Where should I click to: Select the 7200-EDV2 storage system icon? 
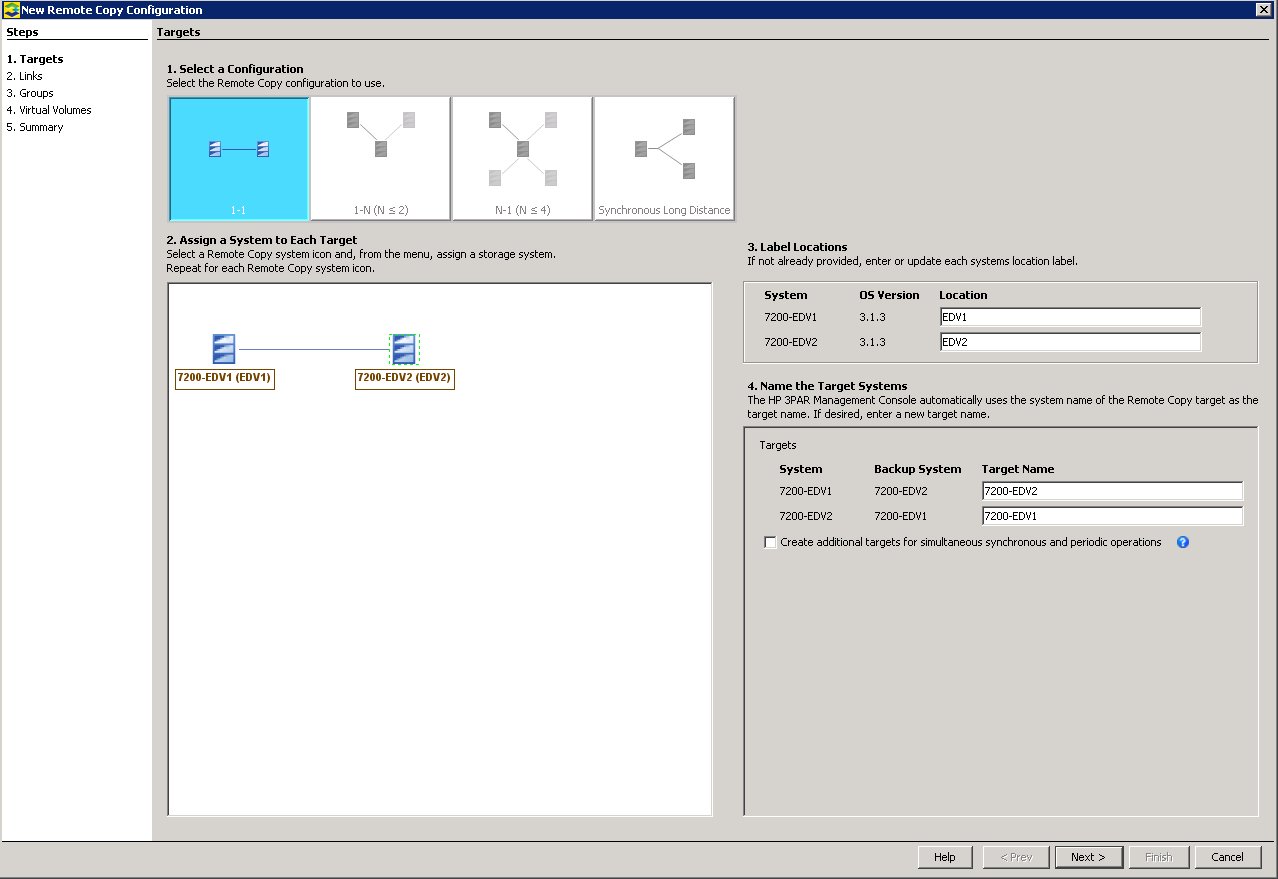[x=404, y=349]
